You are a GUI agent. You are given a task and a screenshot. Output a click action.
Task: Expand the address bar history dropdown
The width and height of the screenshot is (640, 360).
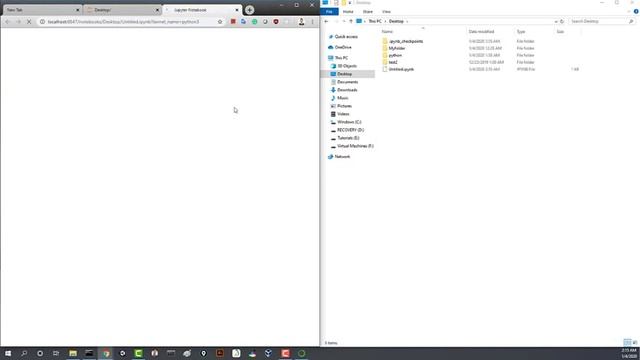point(556,21)
